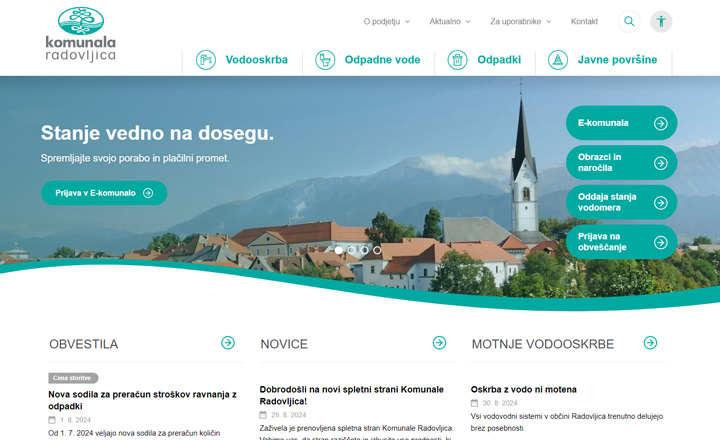Click the arrow icon beside MOTNJE VODOOSKRBE
The width and height of the screenshot is (720, 440).
pyautogui.click(x=650, y=343)
